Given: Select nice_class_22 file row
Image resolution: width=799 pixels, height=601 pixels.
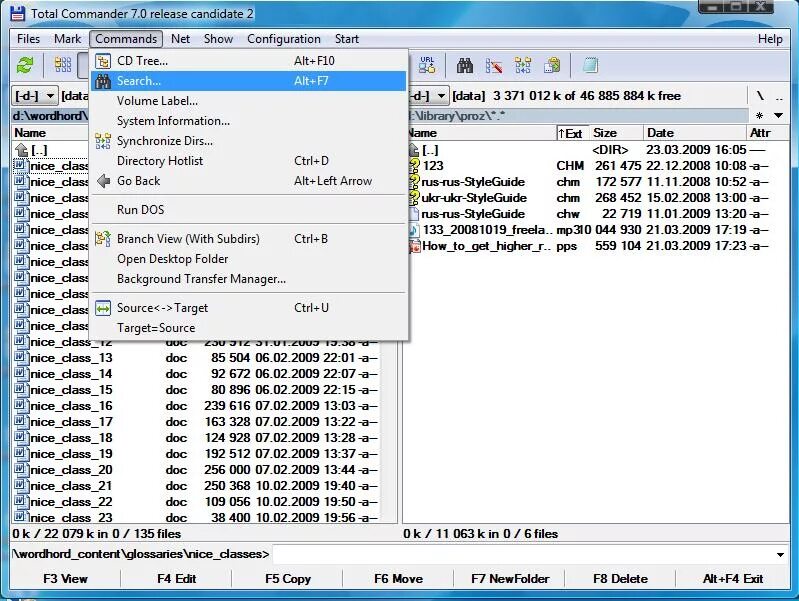Looking at the screenshot, I should click(x=196, y=502).
